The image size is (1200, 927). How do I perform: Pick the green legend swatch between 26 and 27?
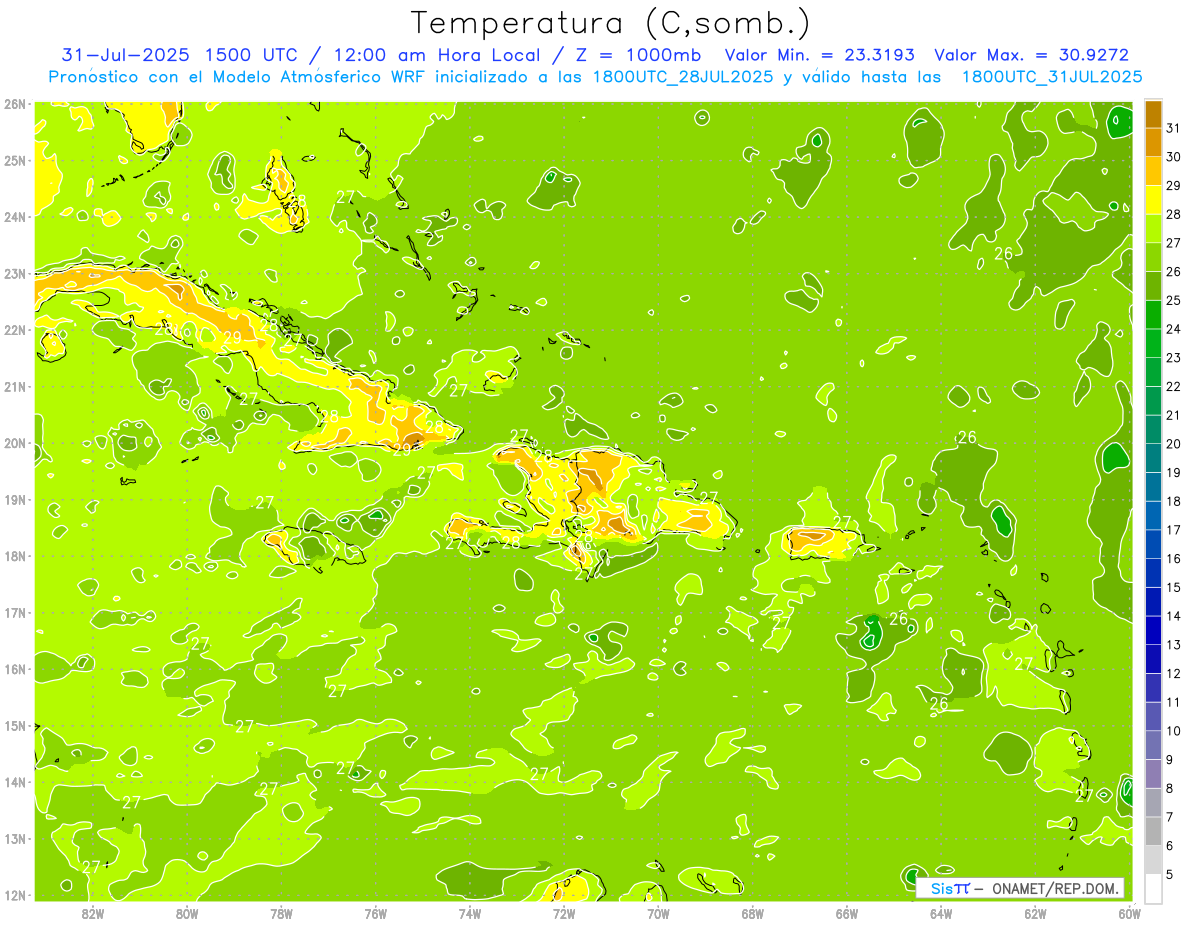[1153, 257]
